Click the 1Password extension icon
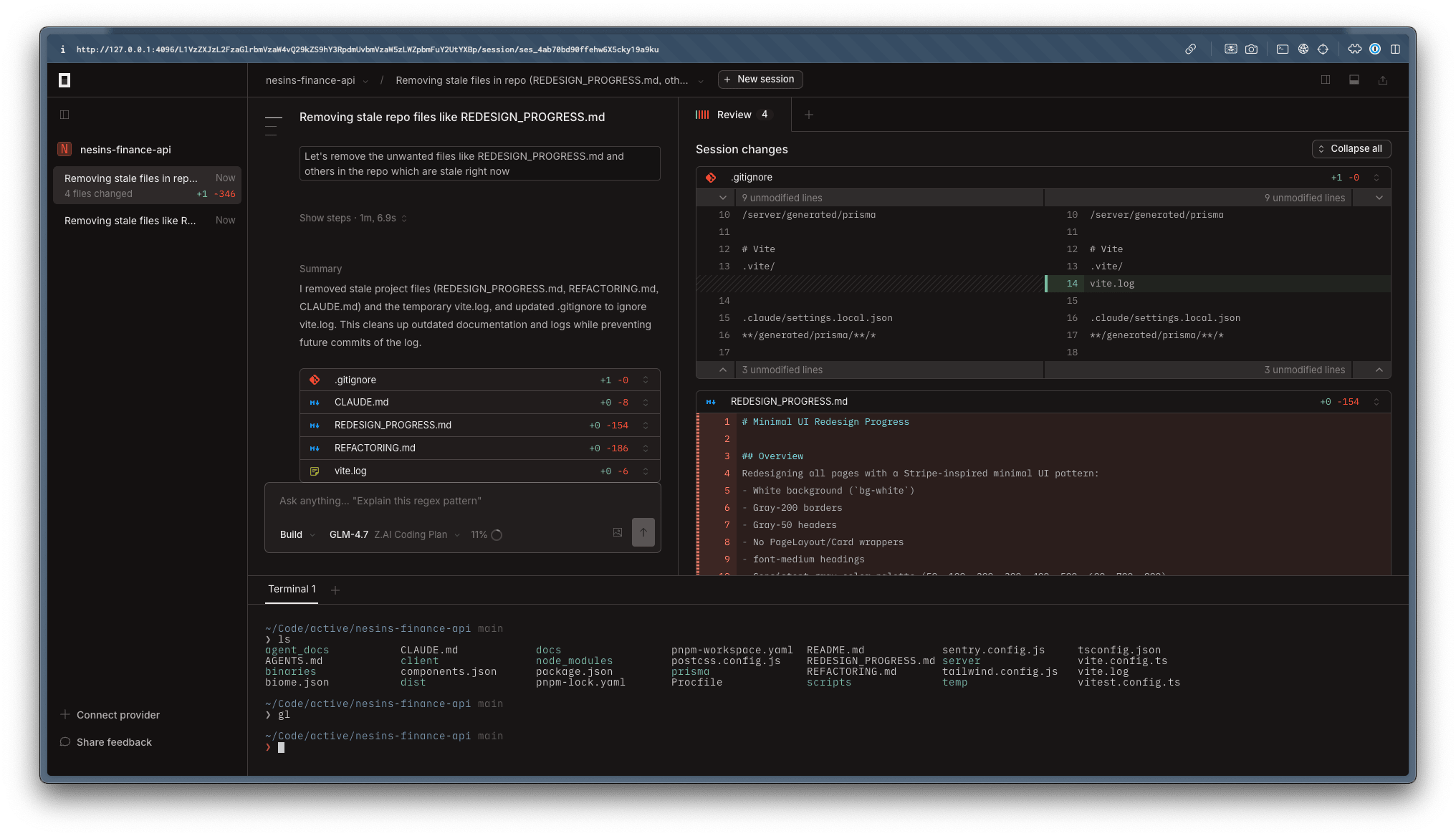The width and height of the screenshot is (1456, 836). click(x=1375, y=49)
